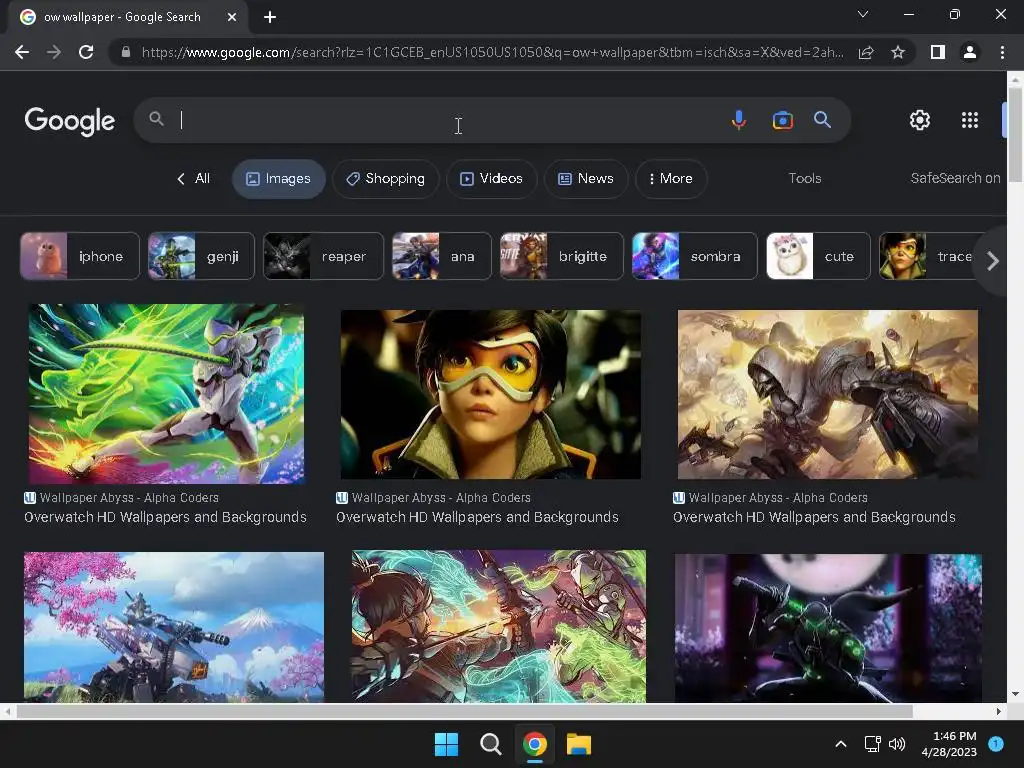Open the Google apps grid

click(970, 120)
